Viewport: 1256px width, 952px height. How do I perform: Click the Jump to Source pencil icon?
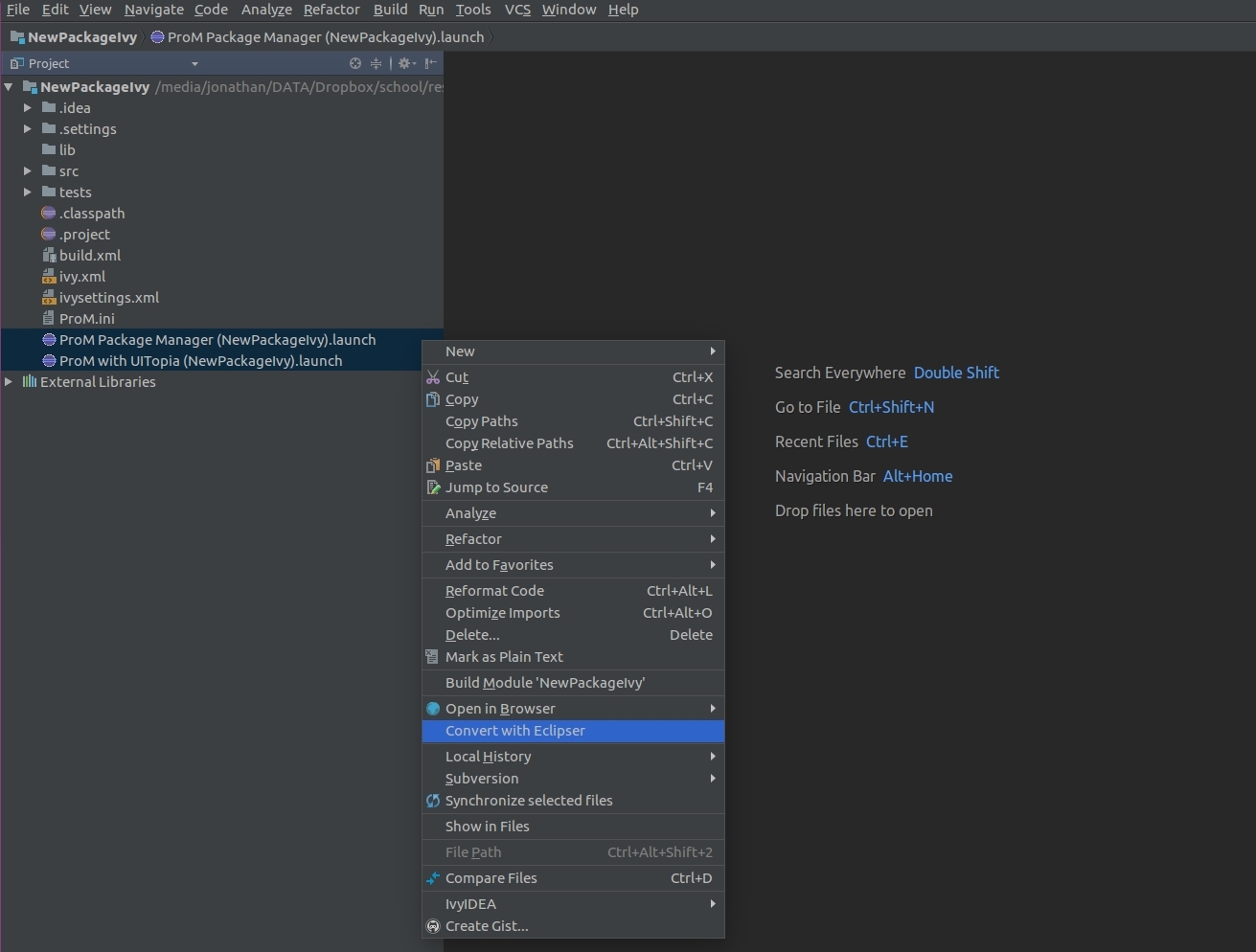click(433, 487)
